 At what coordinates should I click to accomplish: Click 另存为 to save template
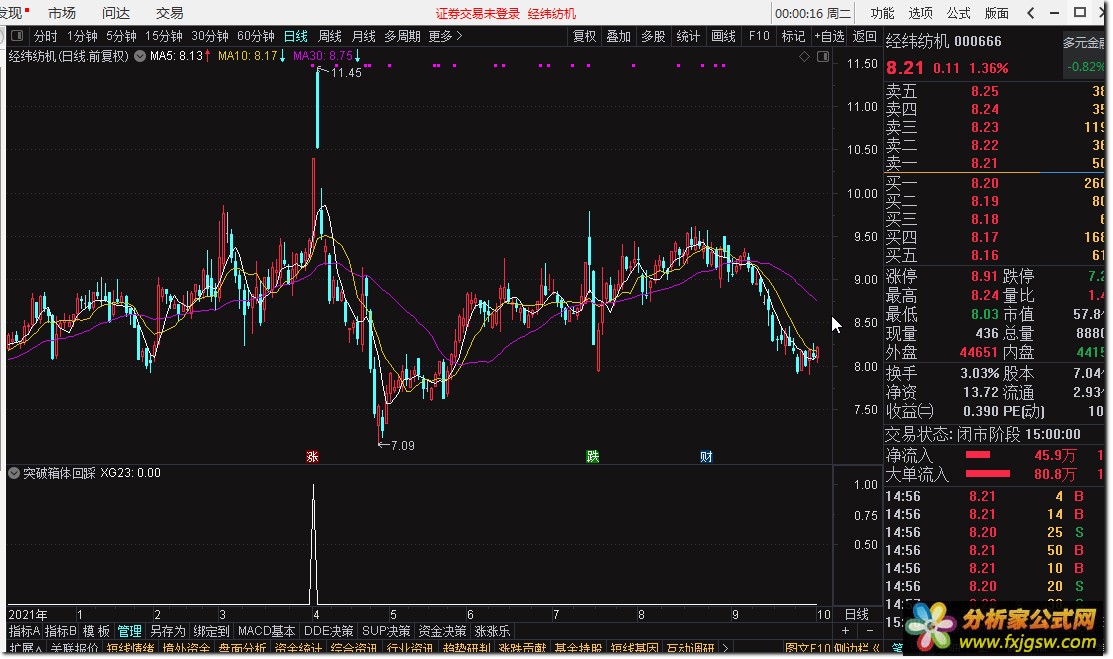(x=168, y=631)
